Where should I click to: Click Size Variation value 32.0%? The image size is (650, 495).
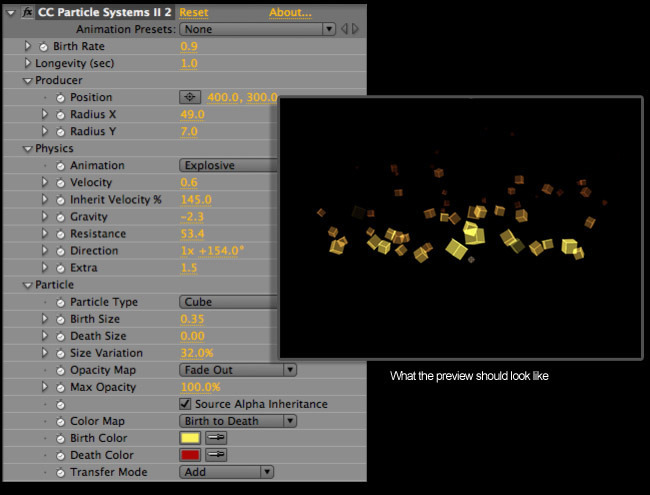click(196, 353)
